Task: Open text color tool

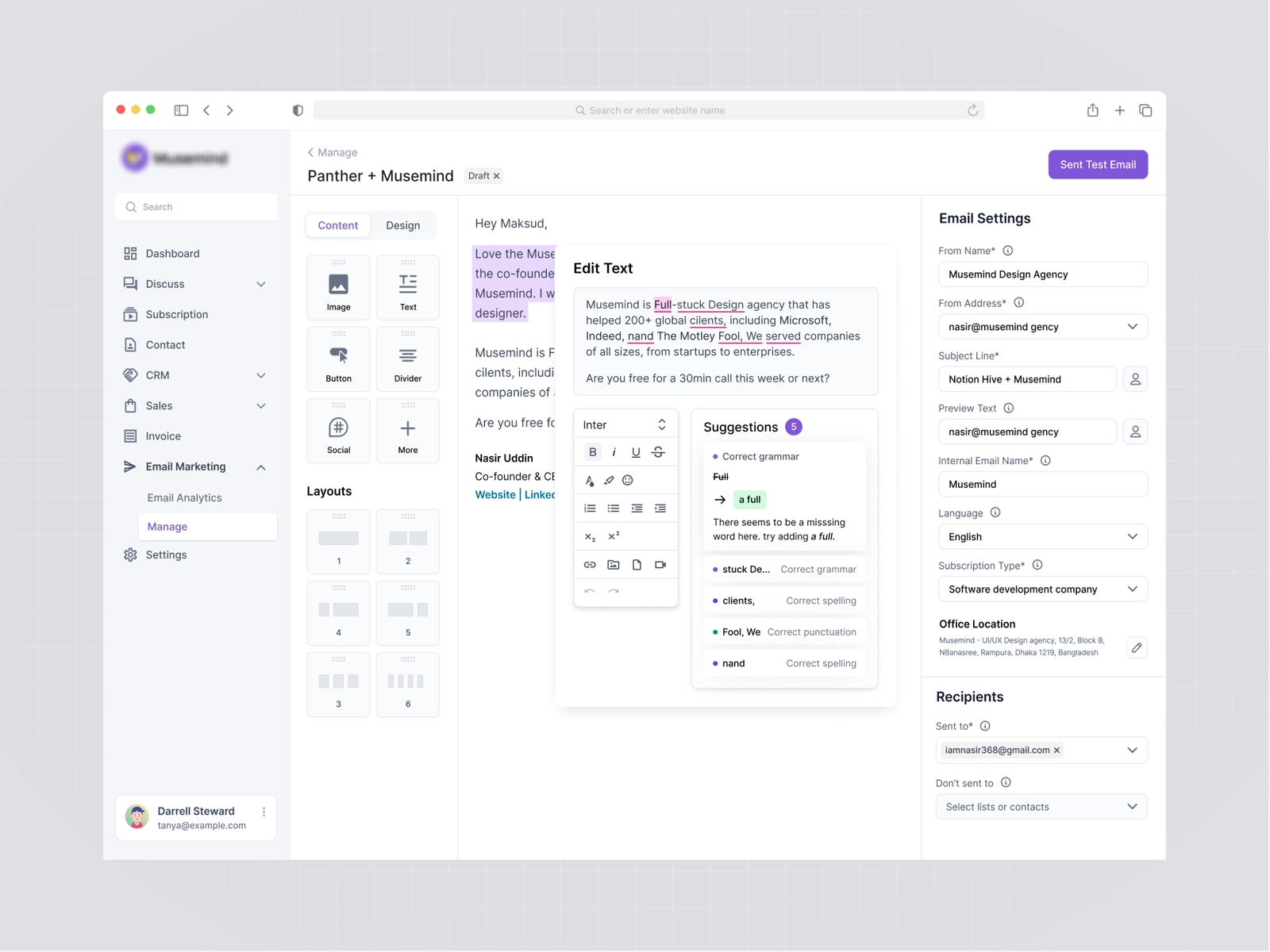Action: click(590, 480)
